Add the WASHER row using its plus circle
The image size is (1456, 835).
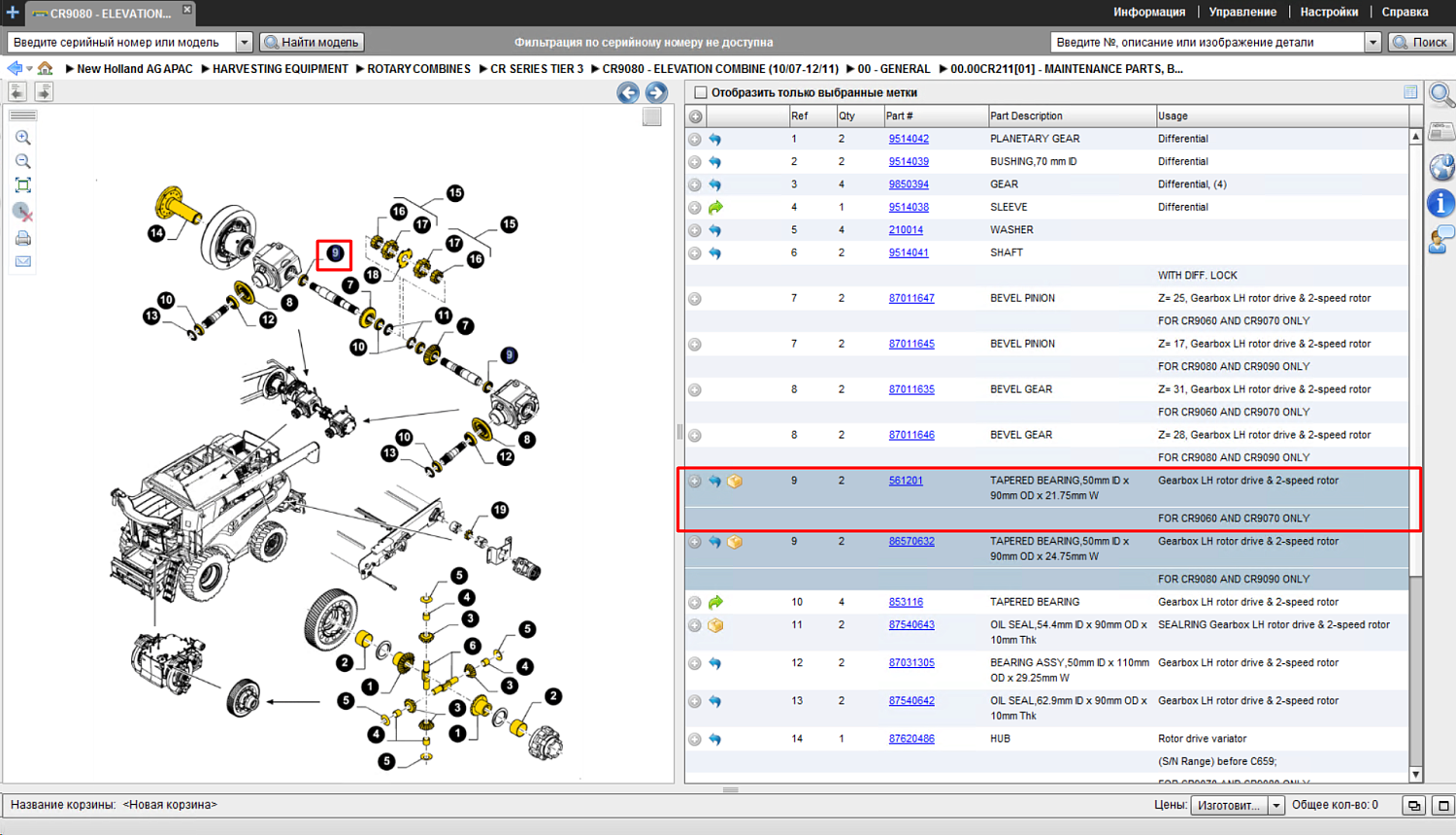695,230
